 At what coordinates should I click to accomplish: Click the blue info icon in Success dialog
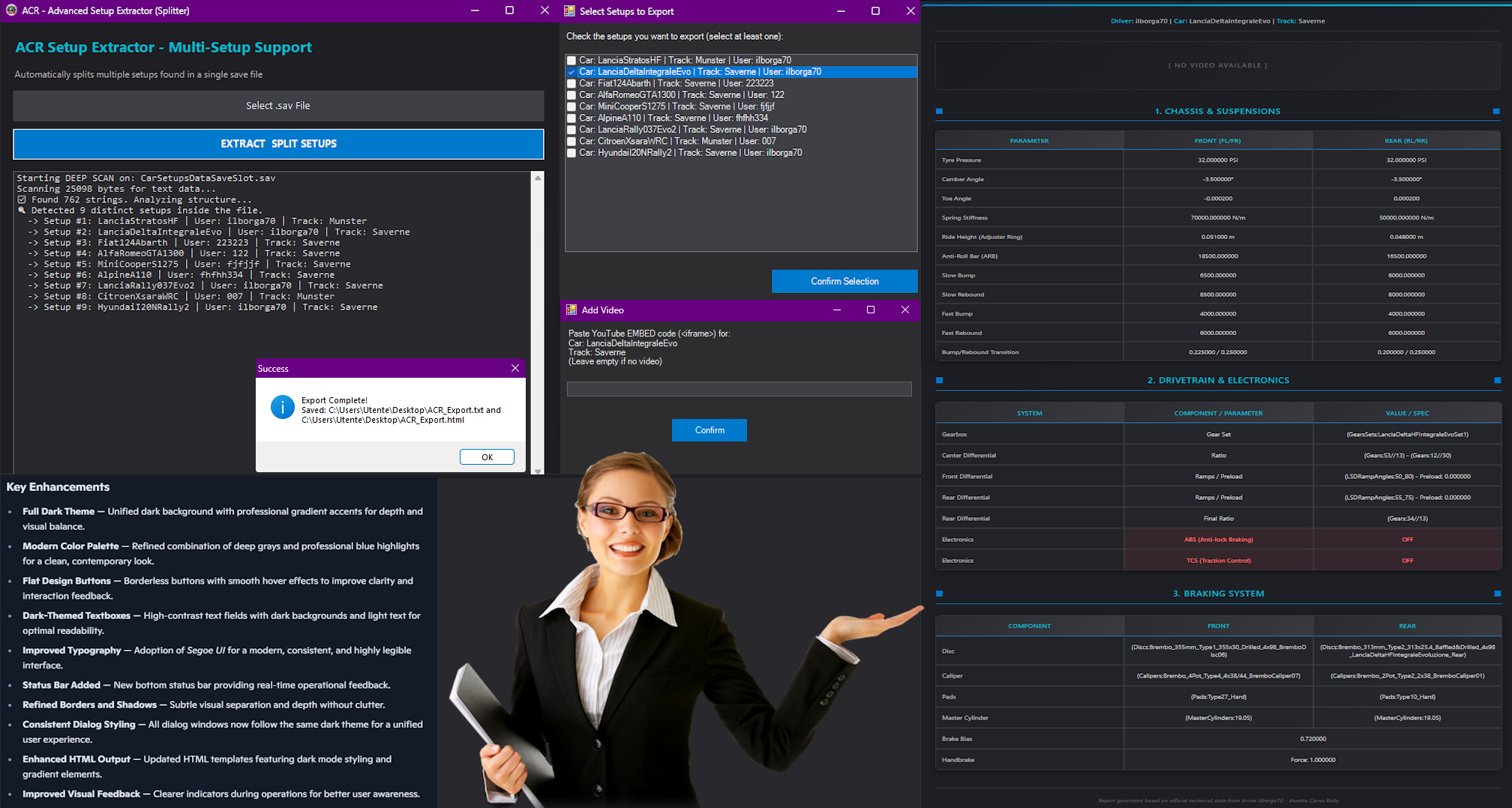[x=282, y=407]
